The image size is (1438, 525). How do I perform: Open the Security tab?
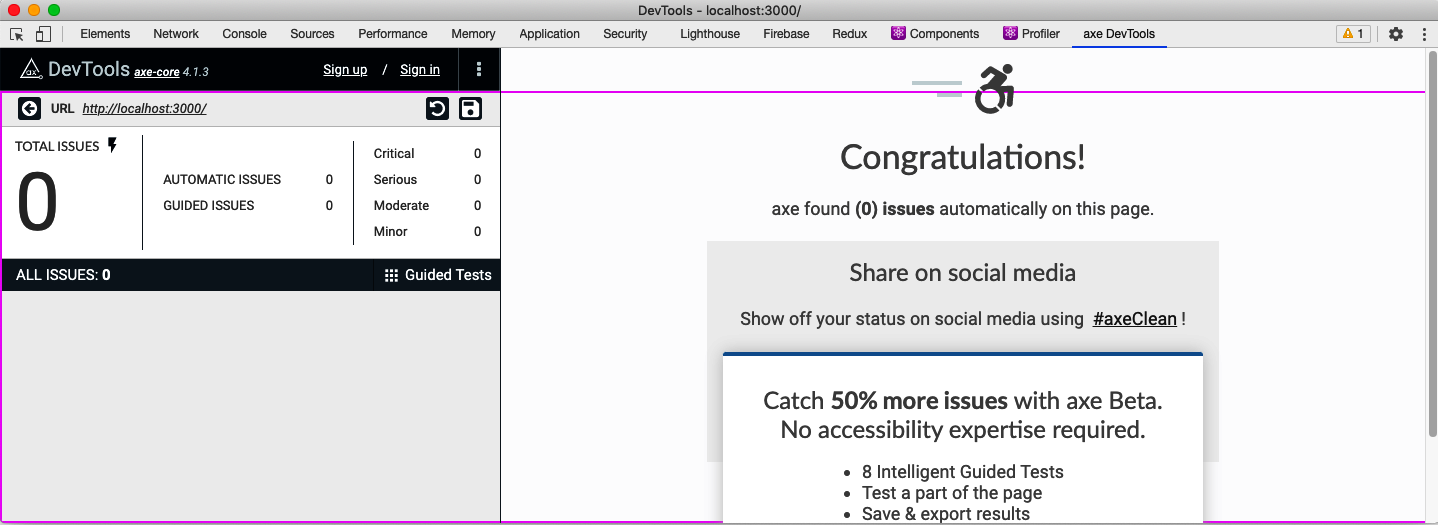click(x=625, y=34)
